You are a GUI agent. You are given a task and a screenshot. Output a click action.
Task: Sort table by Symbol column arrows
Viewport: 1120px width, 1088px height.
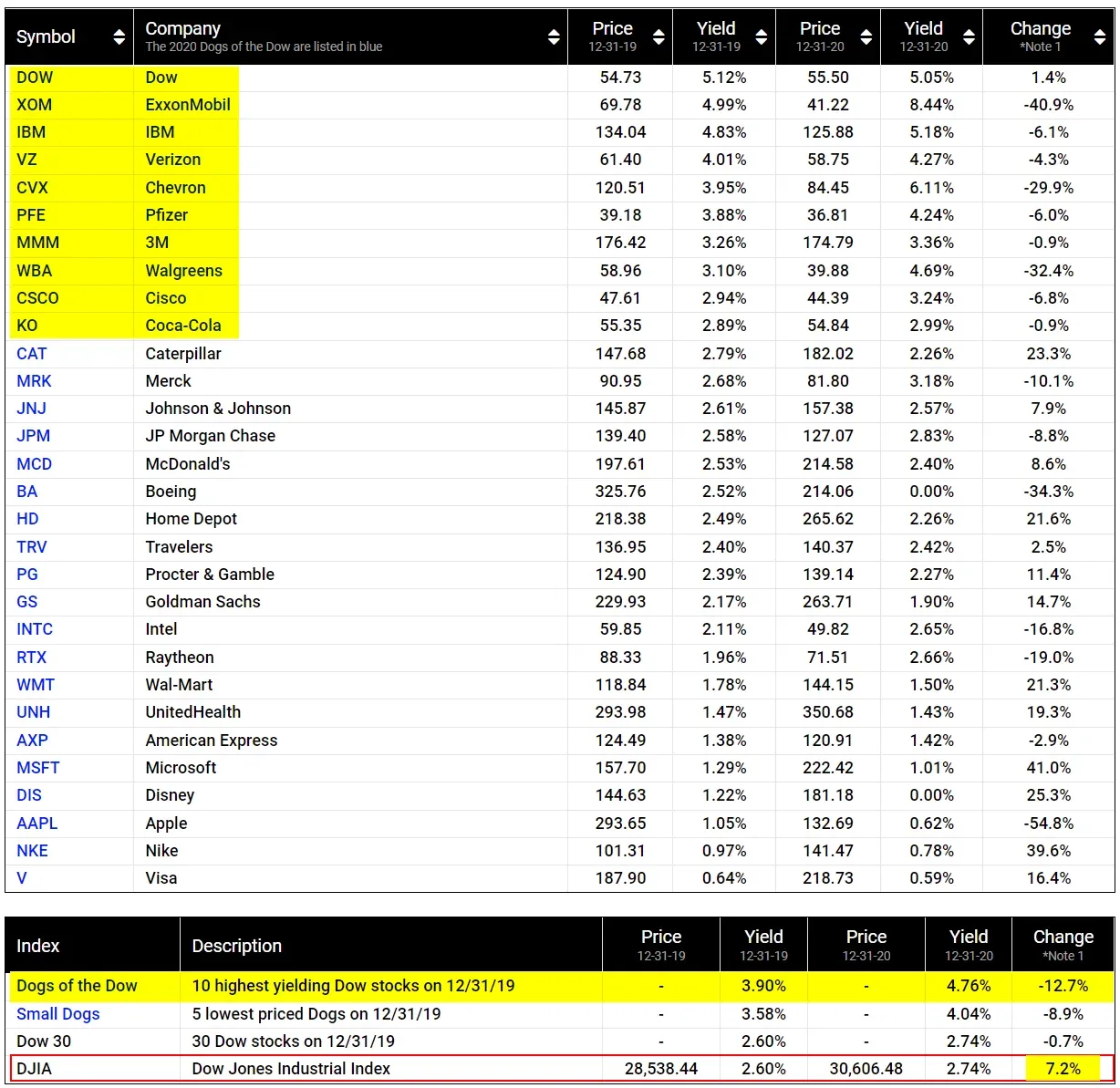pyautogui.click(x=119, y=36)
